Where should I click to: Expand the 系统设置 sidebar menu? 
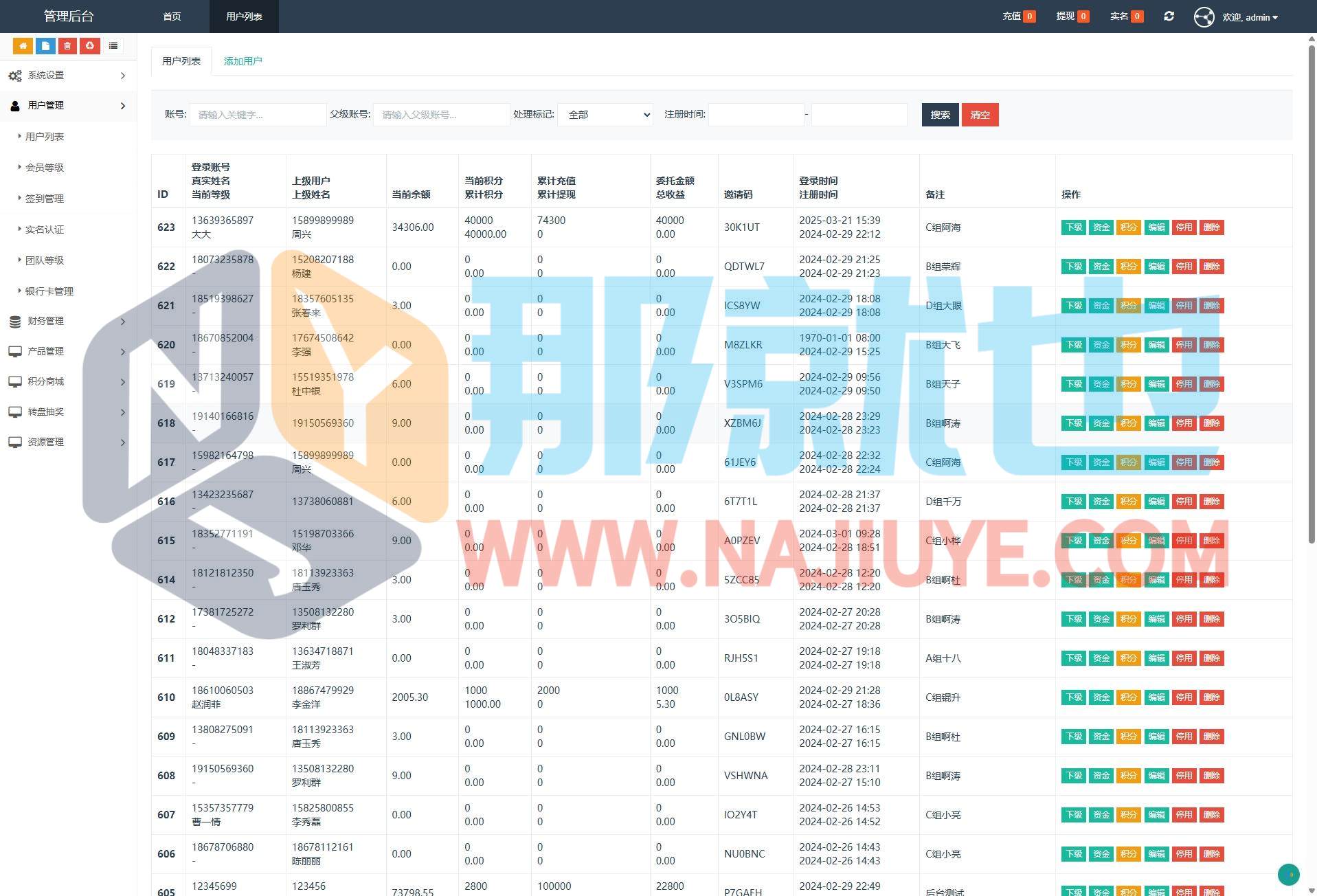(x=68, y=76)
